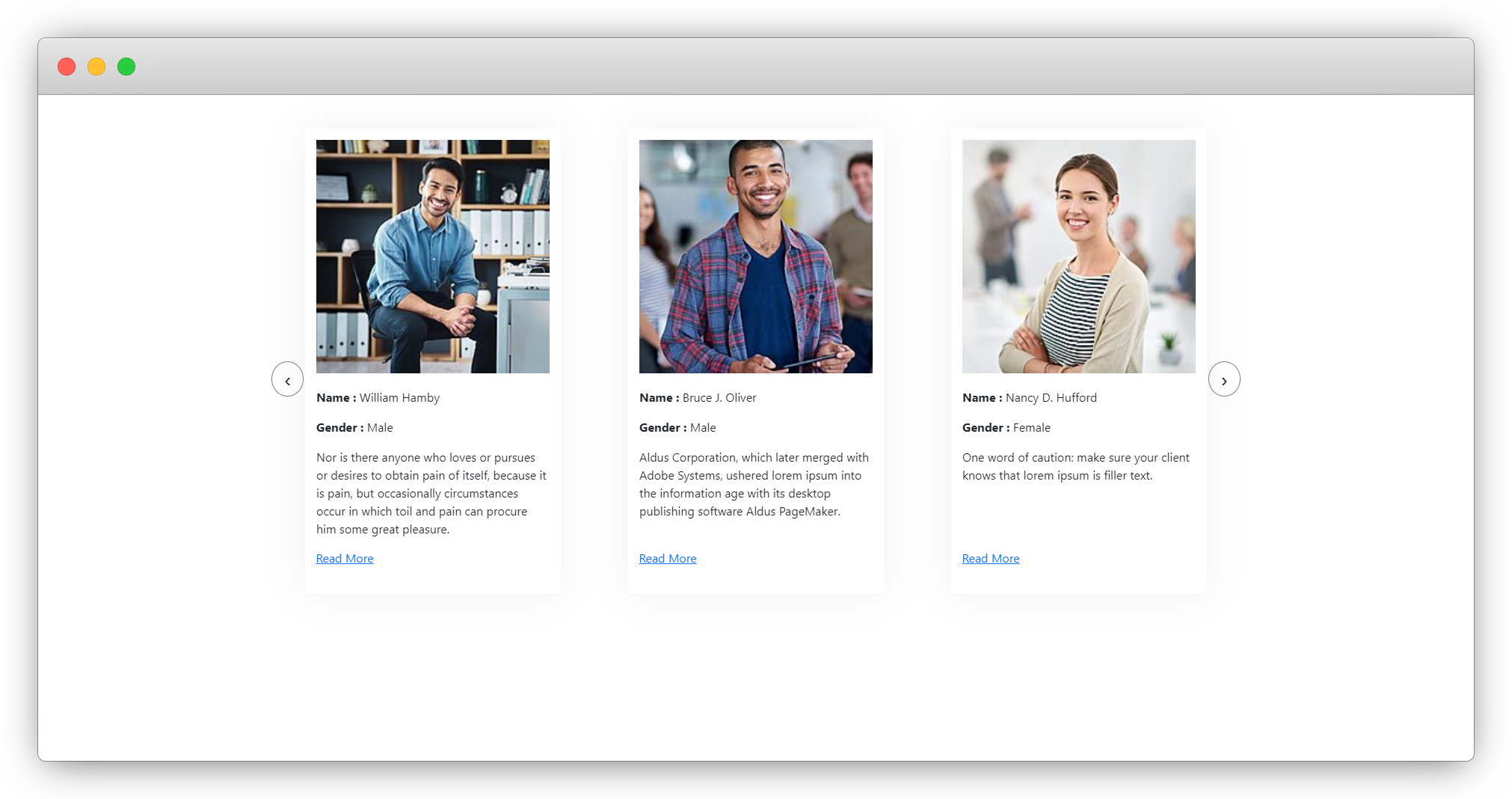
Task: Click the red close window button
Action: click(x=67, y=67)
